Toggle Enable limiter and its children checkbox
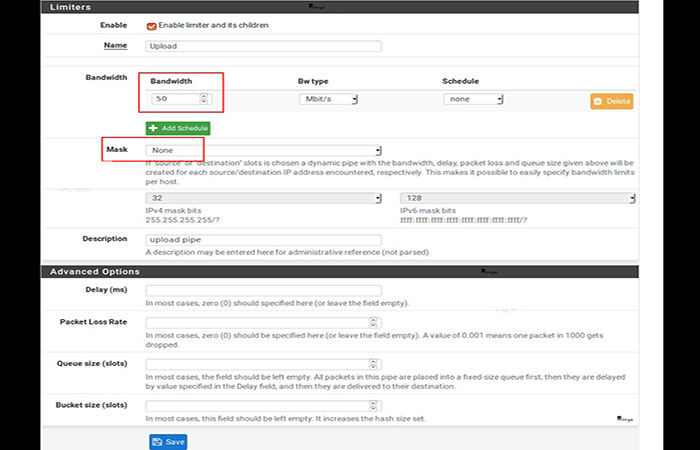Viewport: 700px width, 450px height. pos(151,26)
